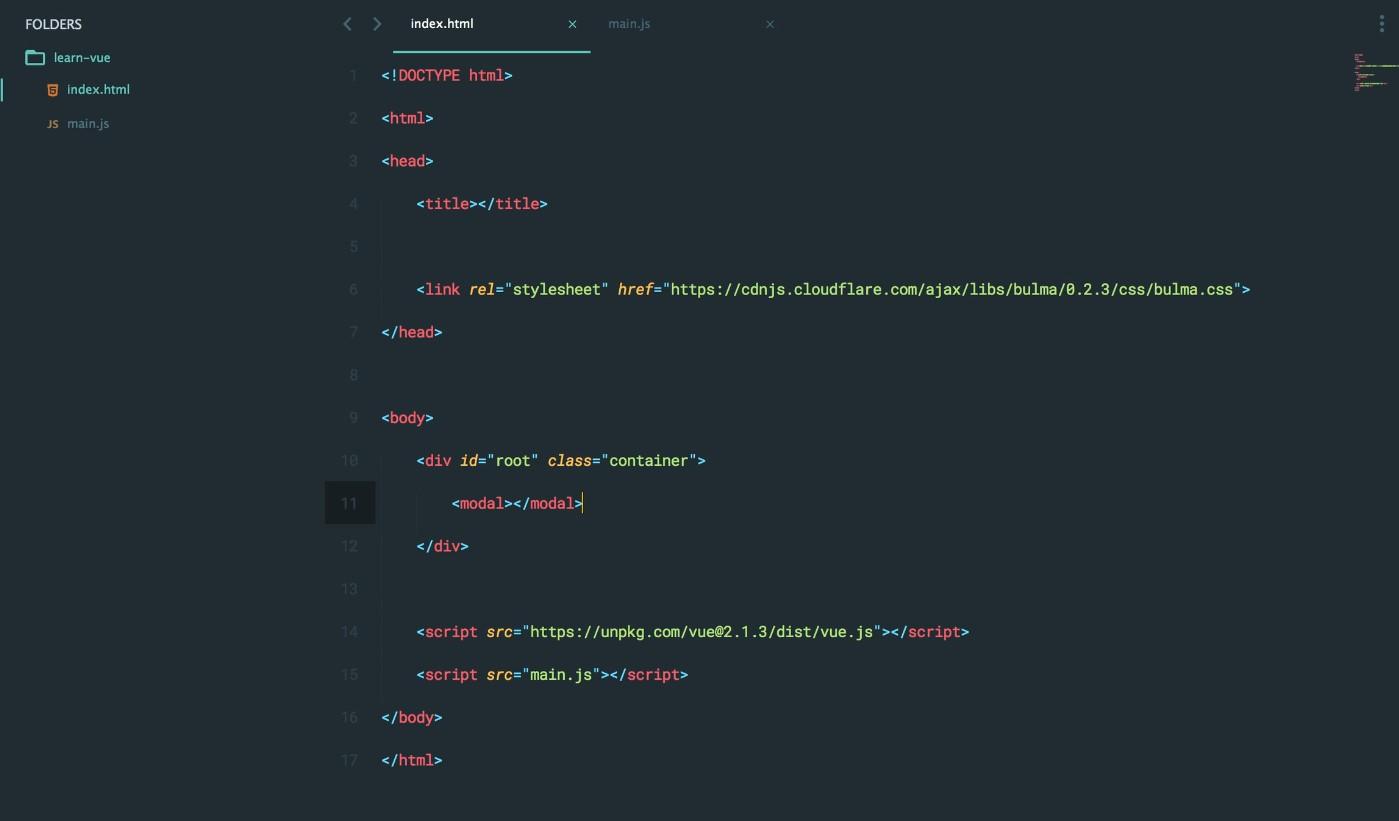The height and width of the screenshot is (821, 1399).
Task: Open index.html in the sidebar
Action: pyautogui.click(x=98, y=90)
